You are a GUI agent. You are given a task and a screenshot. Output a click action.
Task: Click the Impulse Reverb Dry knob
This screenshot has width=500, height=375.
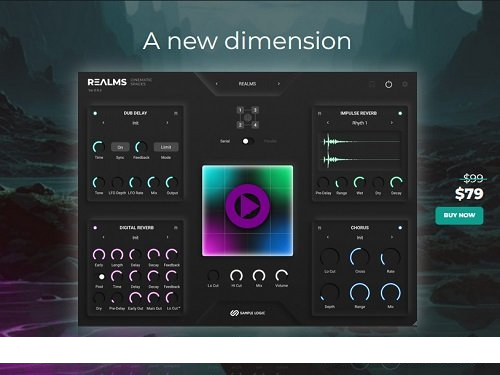(x=378, y=183)
